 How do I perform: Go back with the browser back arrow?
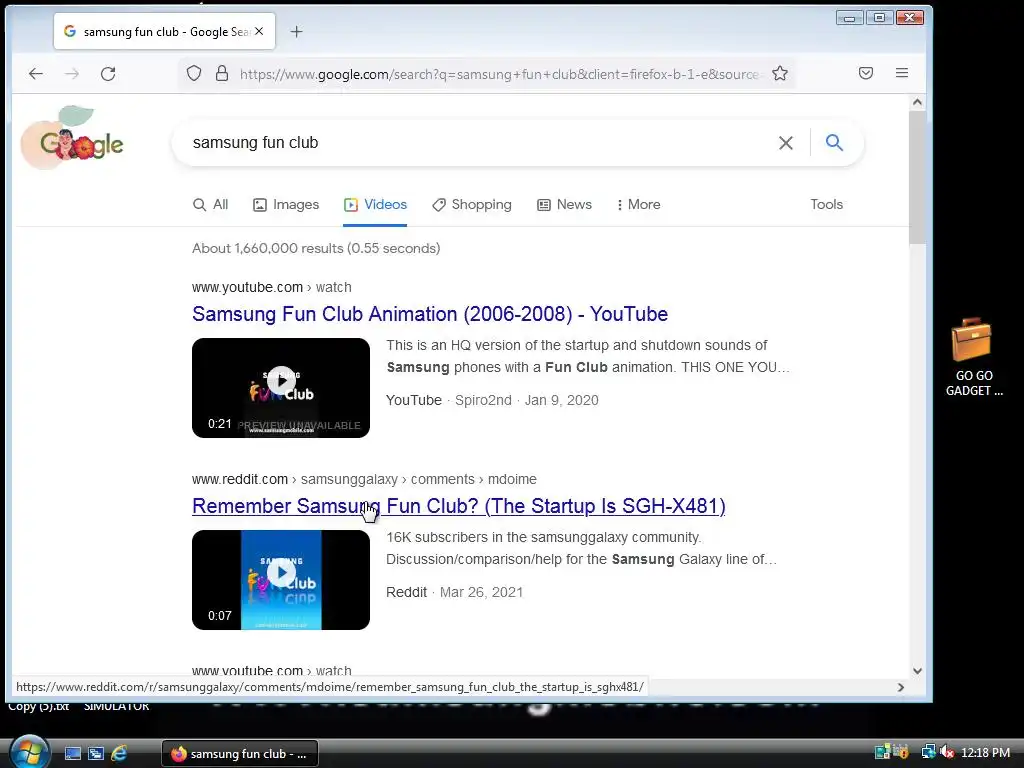pyautogui.click(x=36, y=74)
